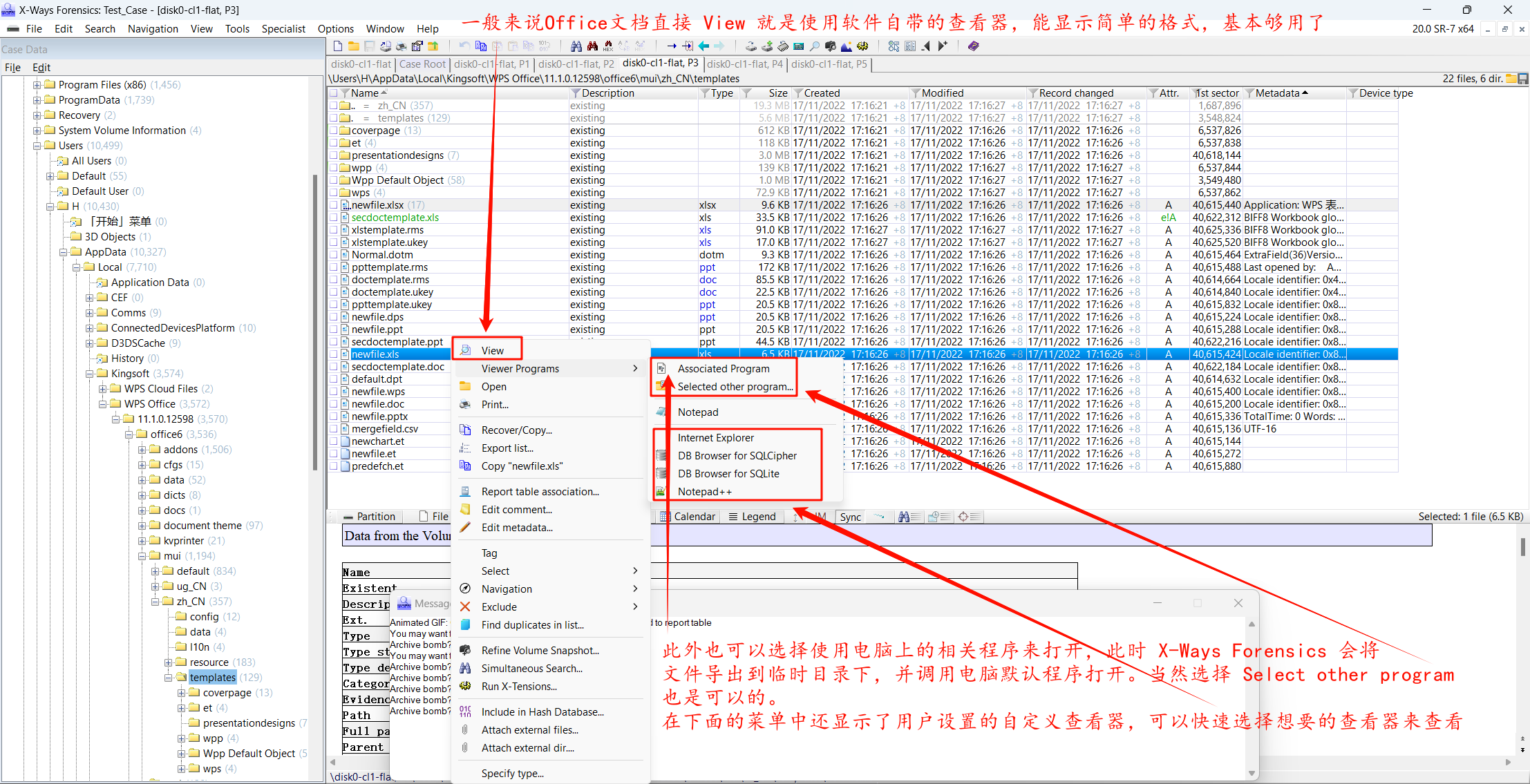Click the Open Disk toolbar icon
This screenshot has height=784, width=1530.
click(x=751, y=46)
